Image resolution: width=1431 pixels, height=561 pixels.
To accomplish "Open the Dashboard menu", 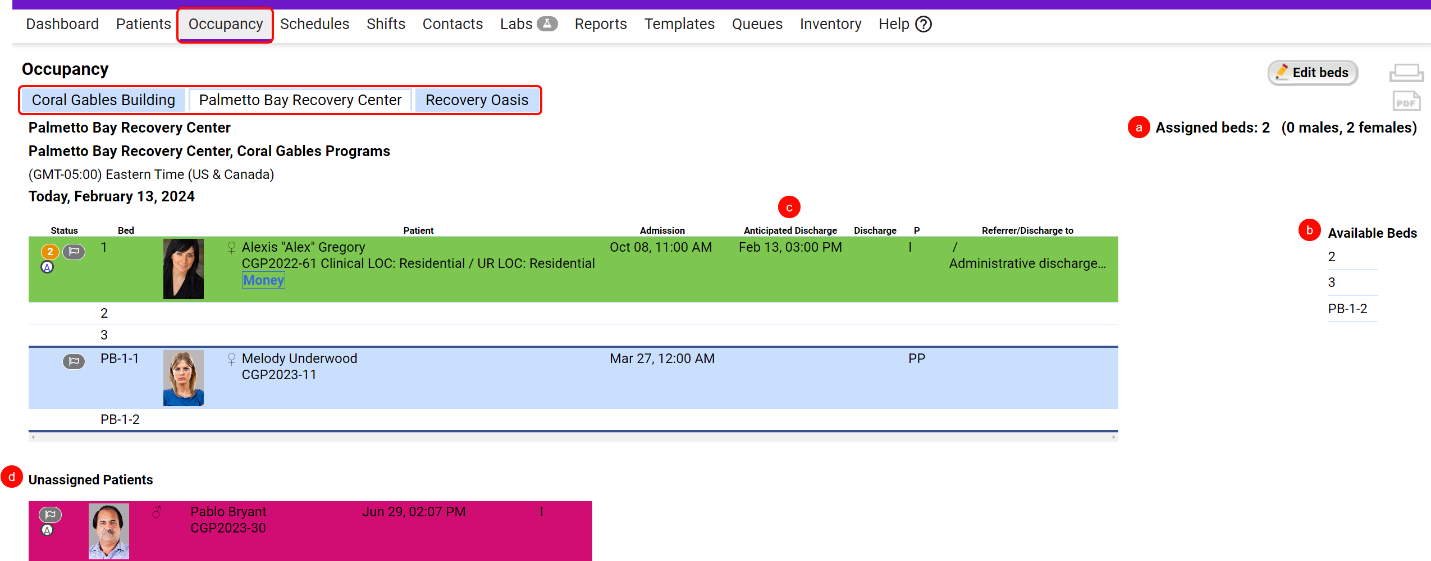I will coord(62,24).
